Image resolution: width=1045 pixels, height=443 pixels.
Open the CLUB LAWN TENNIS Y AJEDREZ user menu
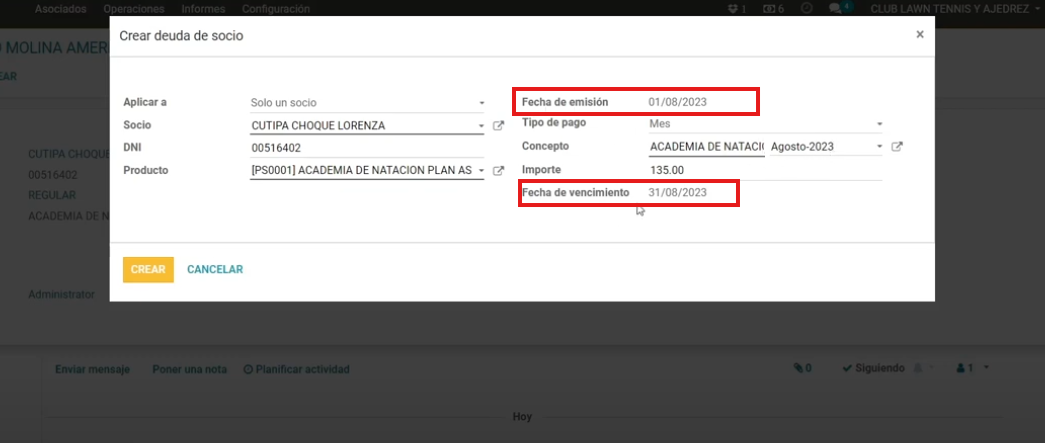[955, 9]
